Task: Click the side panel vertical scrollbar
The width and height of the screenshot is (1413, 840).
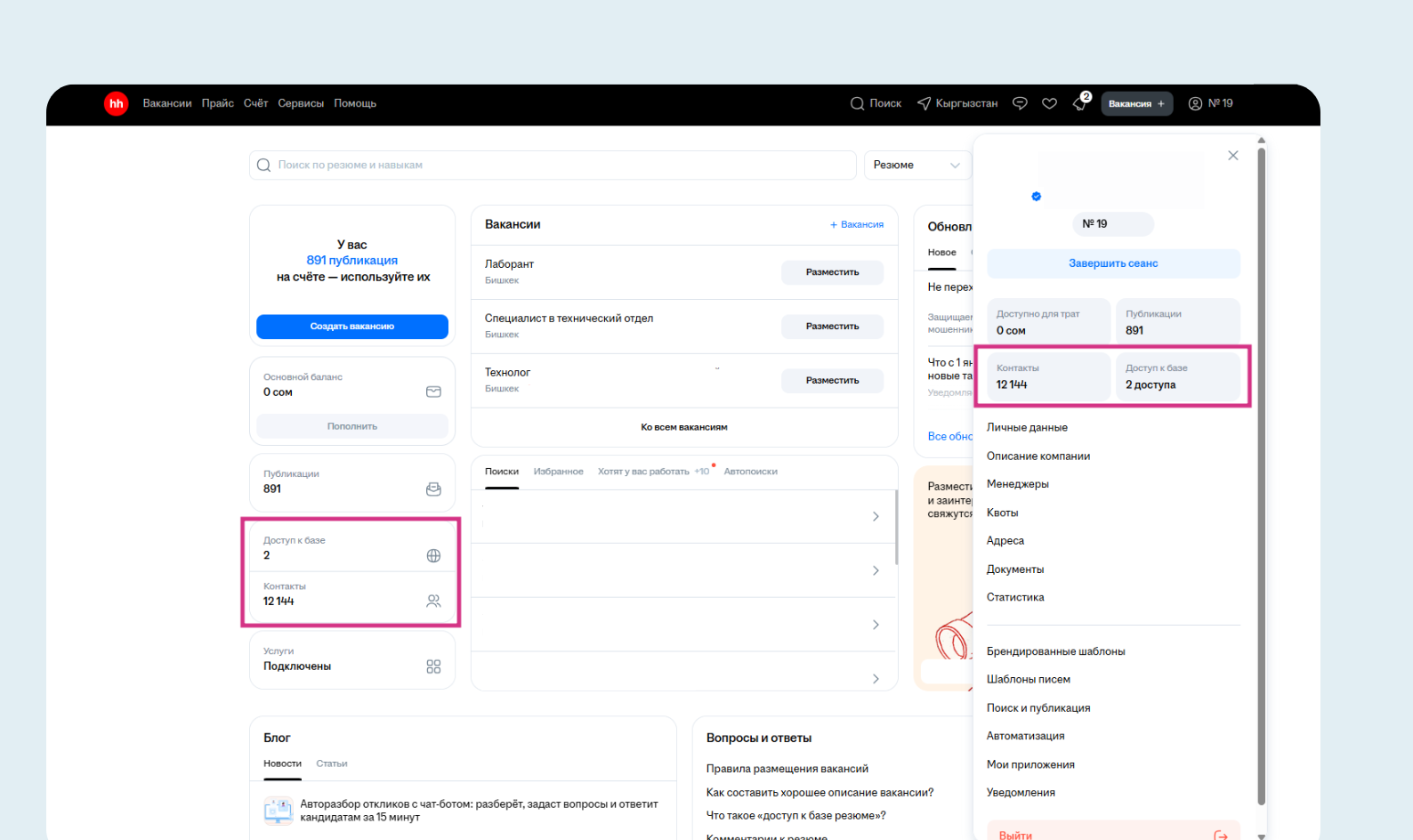Action: coord(1262,476)
